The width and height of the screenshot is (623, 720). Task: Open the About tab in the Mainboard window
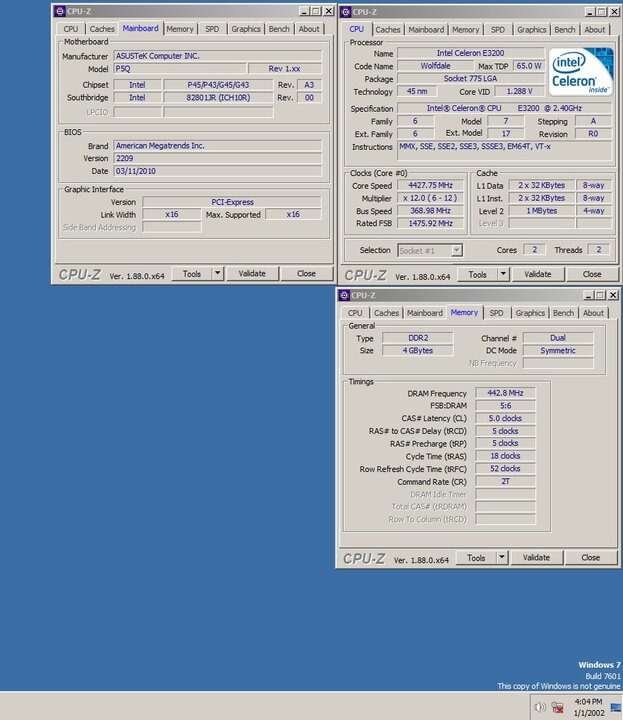pos(309,28)
